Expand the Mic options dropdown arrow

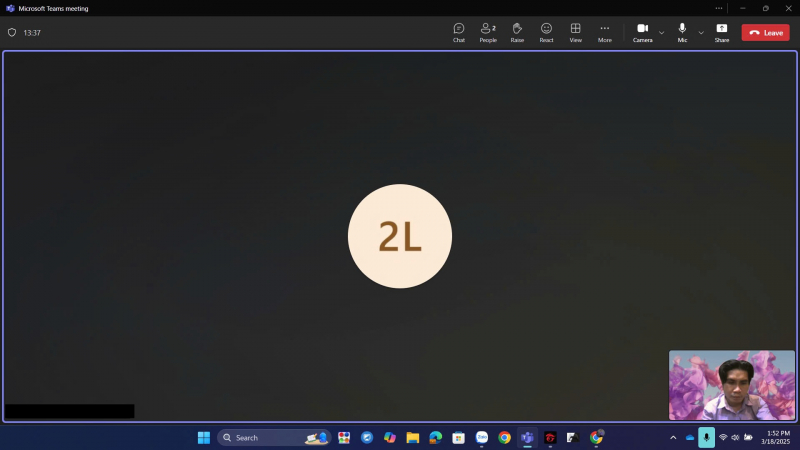coord(701,33)
